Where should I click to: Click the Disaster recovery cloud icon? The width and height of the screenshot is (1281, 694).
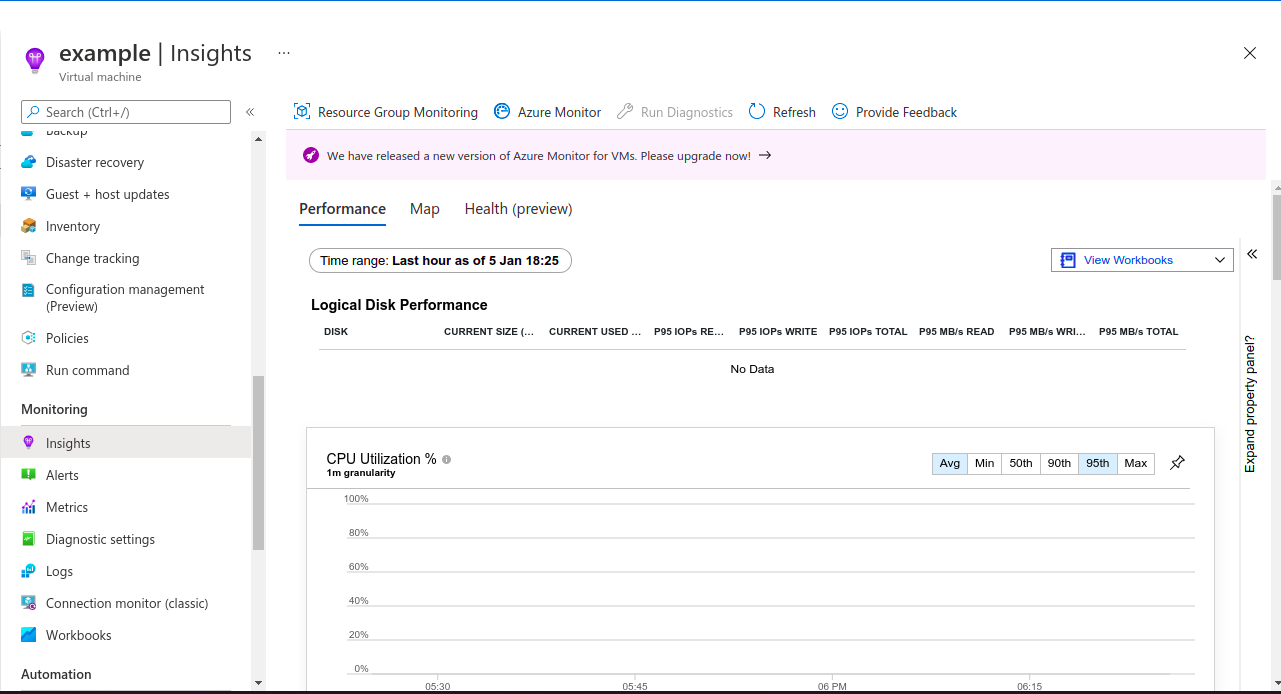[x=28, y=162]
